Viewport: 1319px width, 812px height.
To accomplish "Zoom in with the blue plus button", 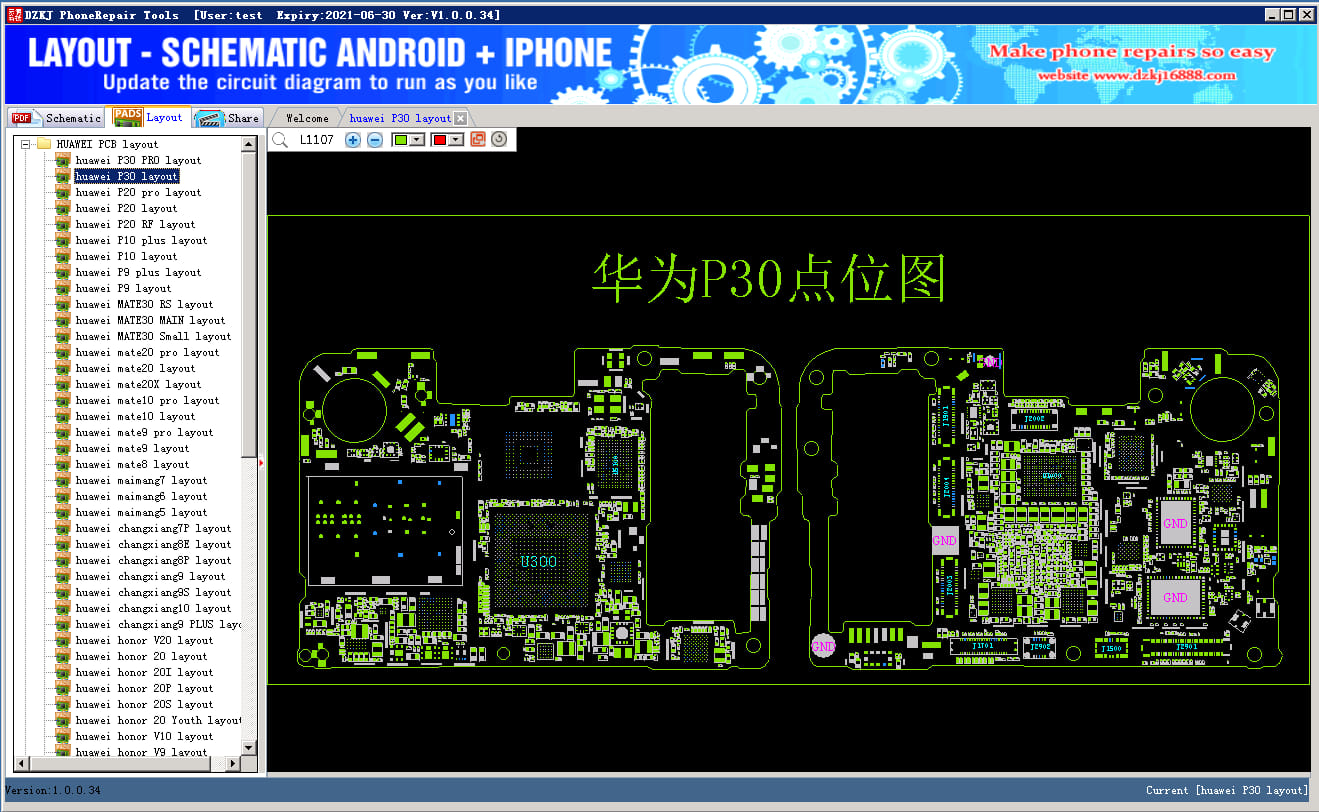I will [353, 140].
